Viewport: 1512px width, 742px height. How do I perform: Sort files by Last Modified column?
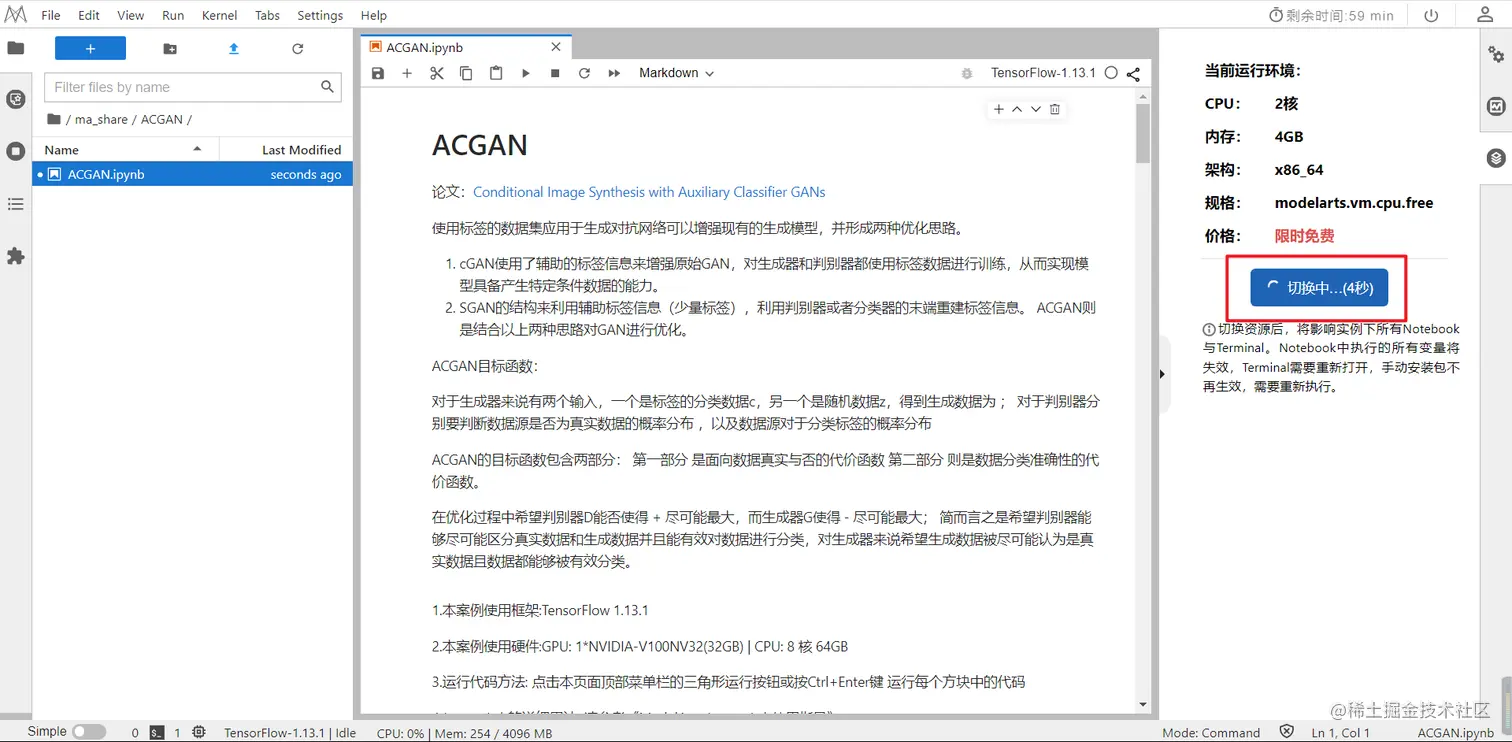(286, 150)
